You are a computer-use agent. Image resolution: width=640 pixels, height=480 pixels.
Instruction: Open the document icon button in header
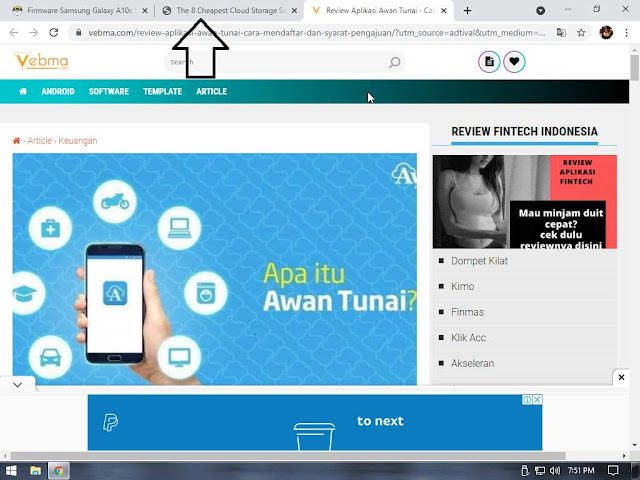[489, 62]
